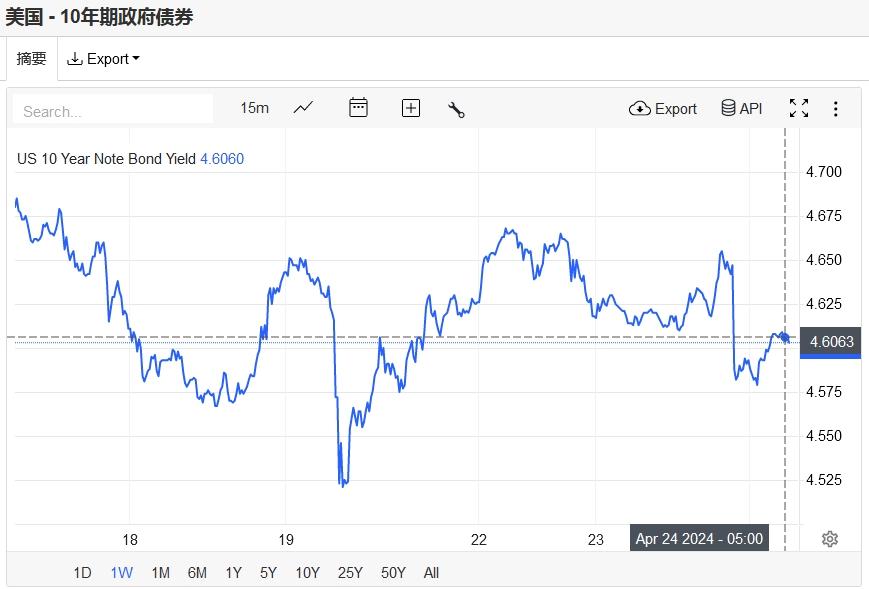Choose the 6M time range
The width and height of the screenshot is (869, 589).
[197, 573]
